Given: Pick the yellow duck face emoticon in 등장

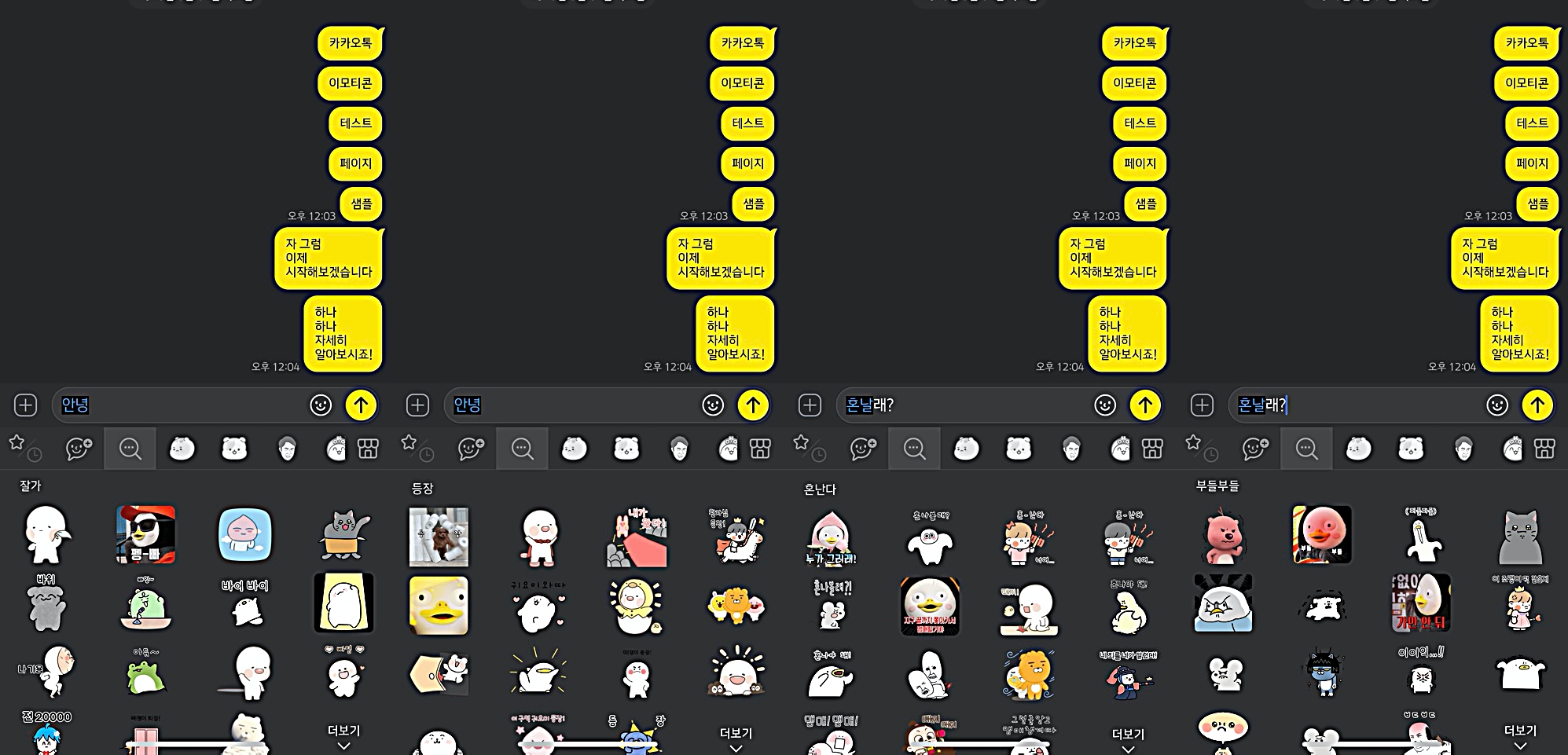Looking at the screenshot, I should tap(439, 605).
